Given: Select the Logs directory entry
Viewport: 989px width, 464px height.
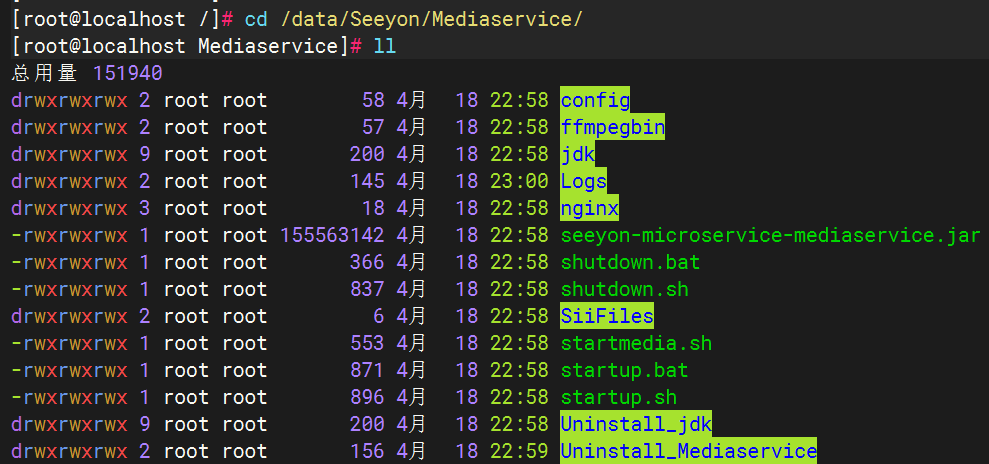Looking at the screenshot, I should pyautogui.click(x=583, y=182).
